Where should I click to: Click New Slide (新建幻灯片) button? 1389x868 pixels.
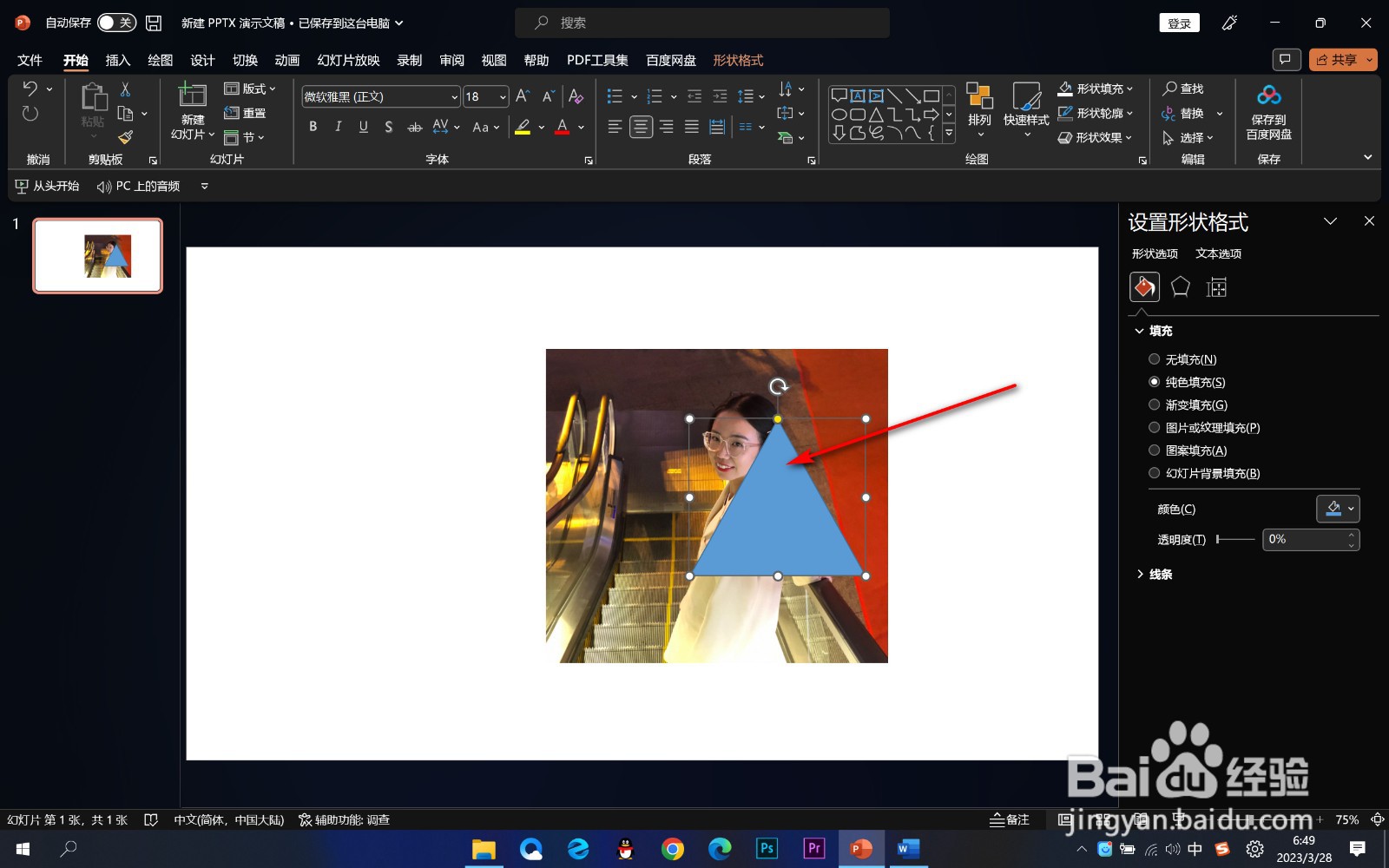tap(192, 111)
